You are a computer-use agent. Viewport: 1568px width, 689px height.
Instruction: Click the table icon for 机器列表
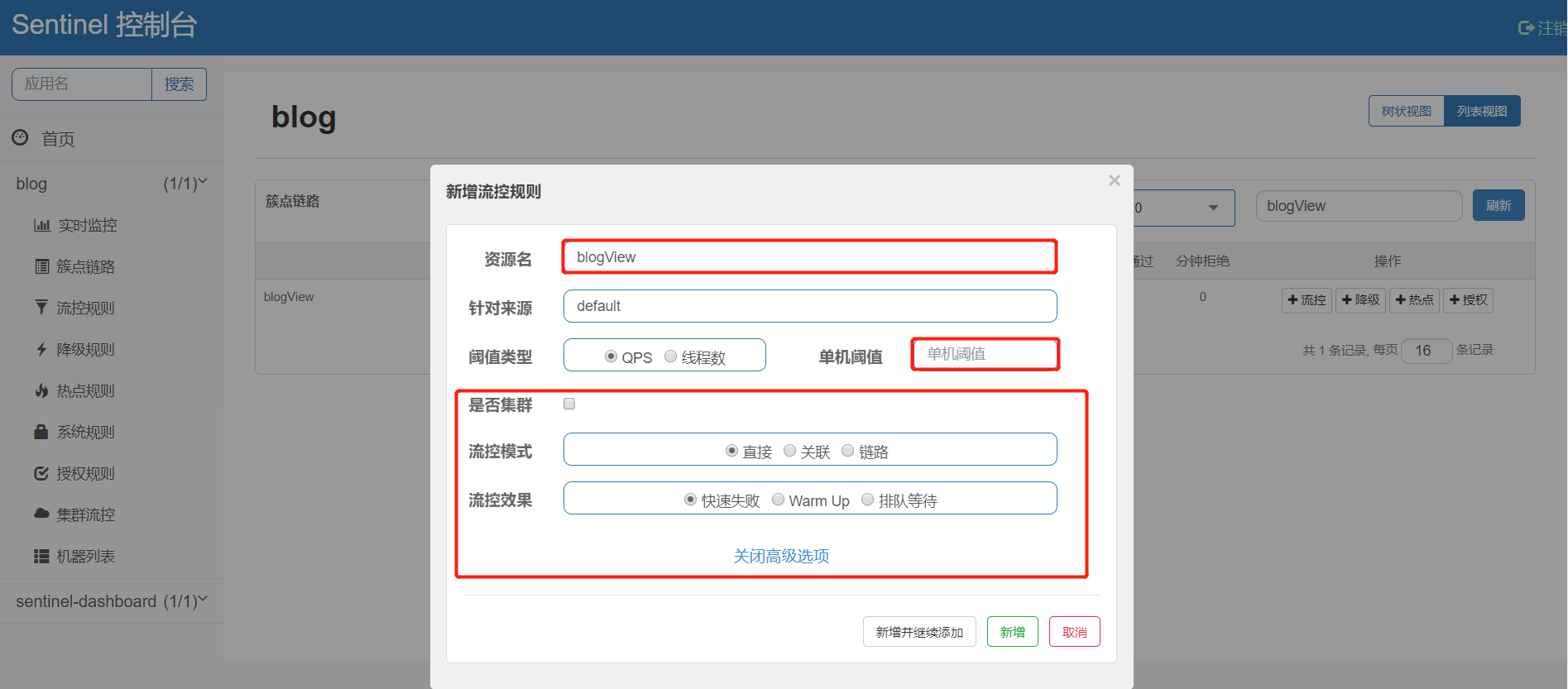(41, 556)
